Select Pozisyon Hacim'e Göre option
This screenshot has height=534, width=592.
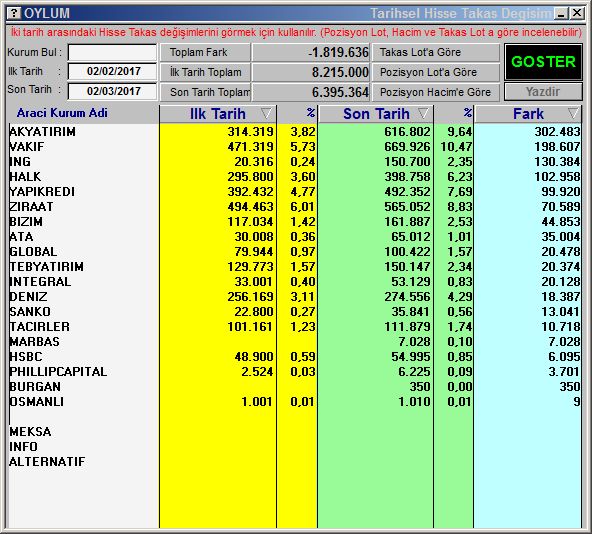coord(436,92)
